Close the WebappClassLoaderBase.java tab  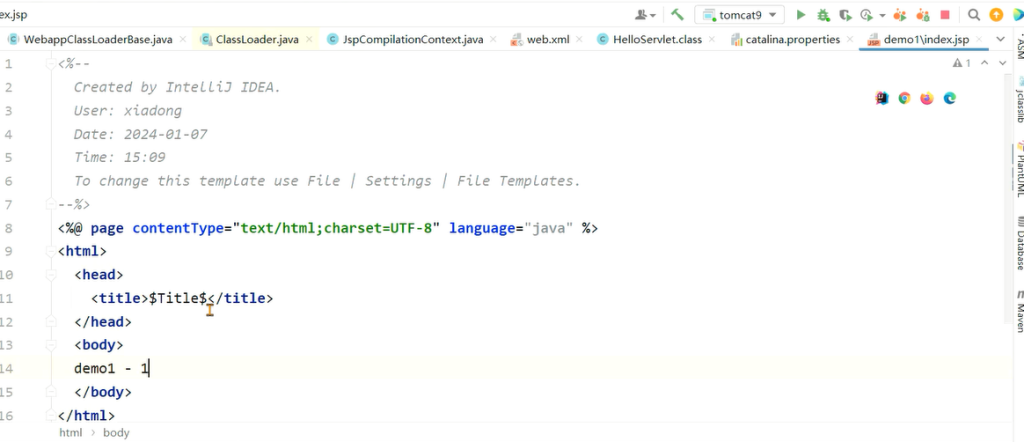(x=183, y=39)
